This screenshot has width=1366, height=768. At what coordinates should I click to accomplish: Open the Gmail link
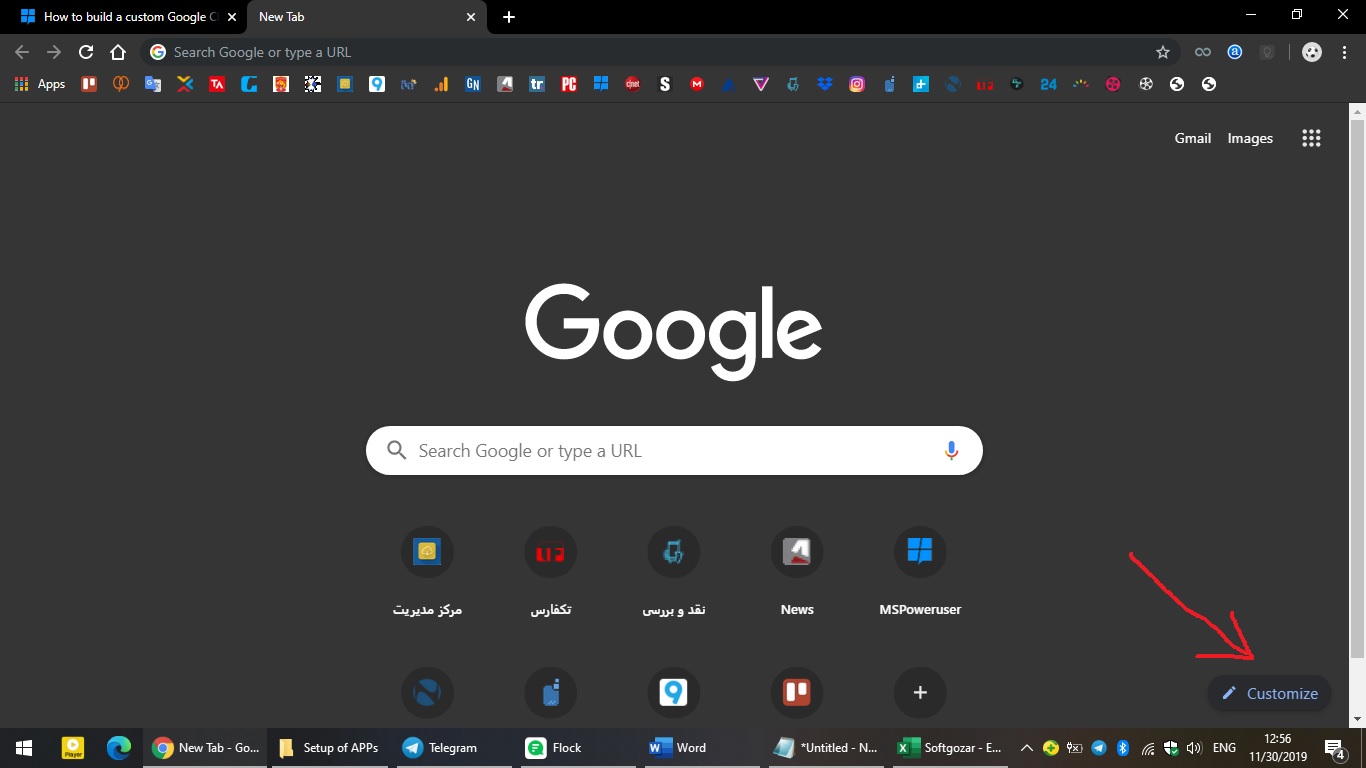(x=1192, y=138)
